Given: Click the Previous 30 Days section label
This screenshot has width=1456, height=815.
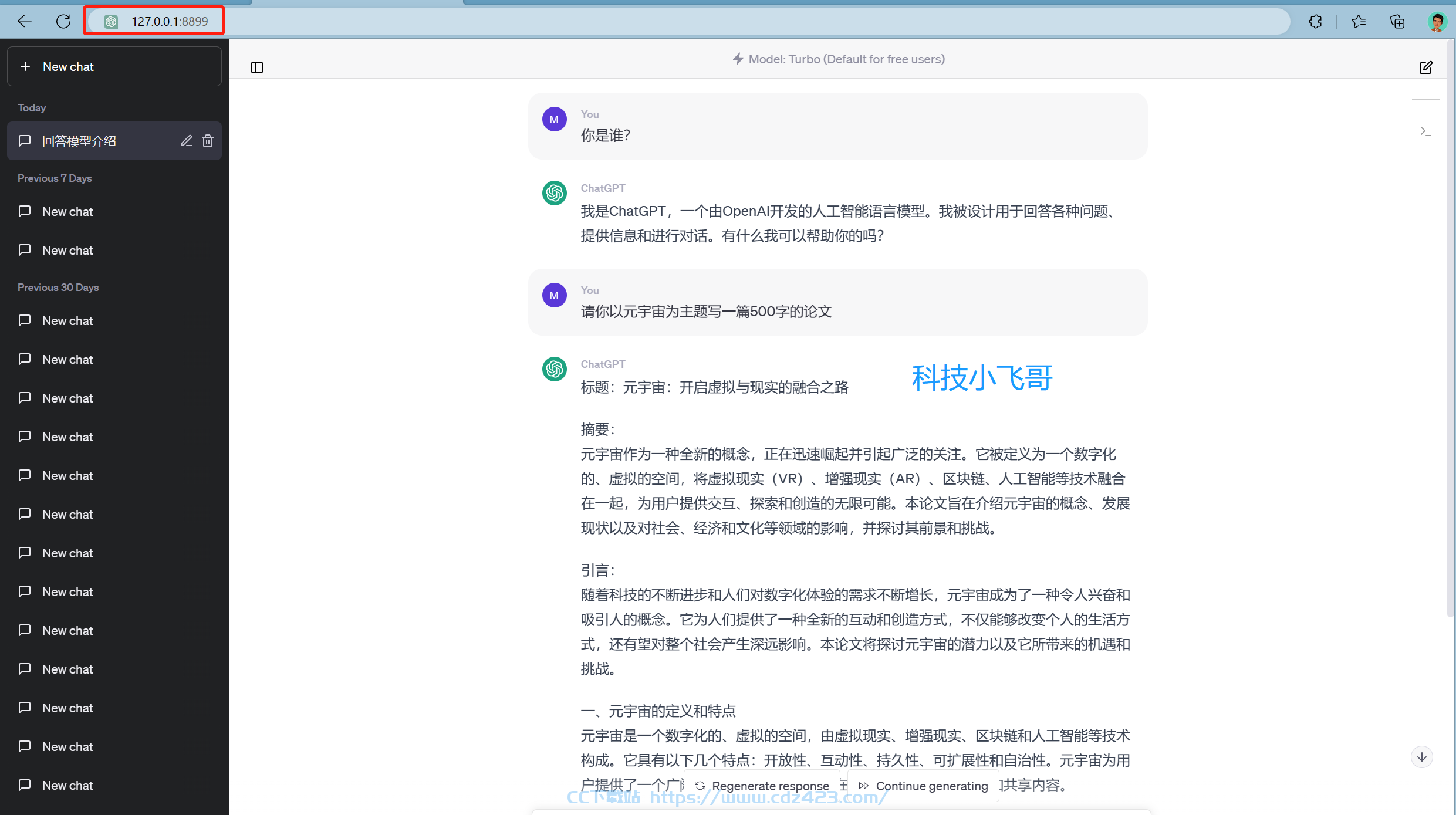Looking at the screenshot, I should click(x=58, y=288).
